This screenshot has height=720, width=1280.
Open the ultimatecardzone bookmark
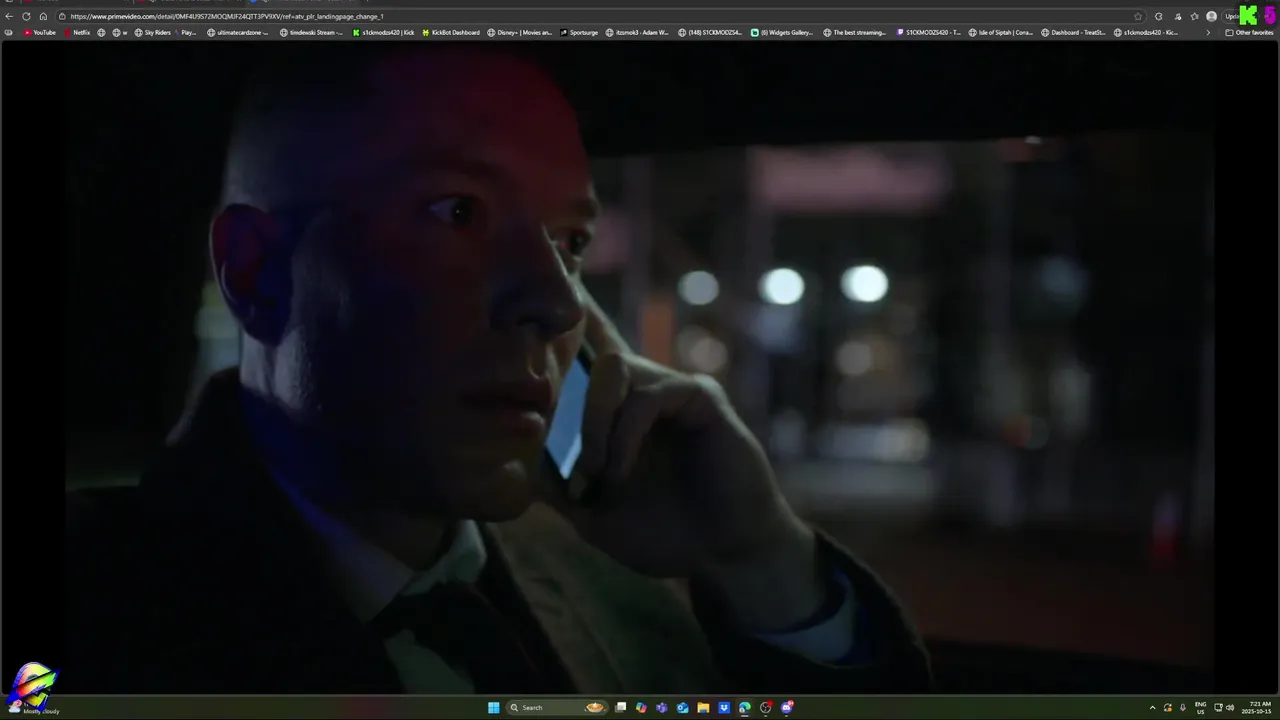(x=238, y=32)
